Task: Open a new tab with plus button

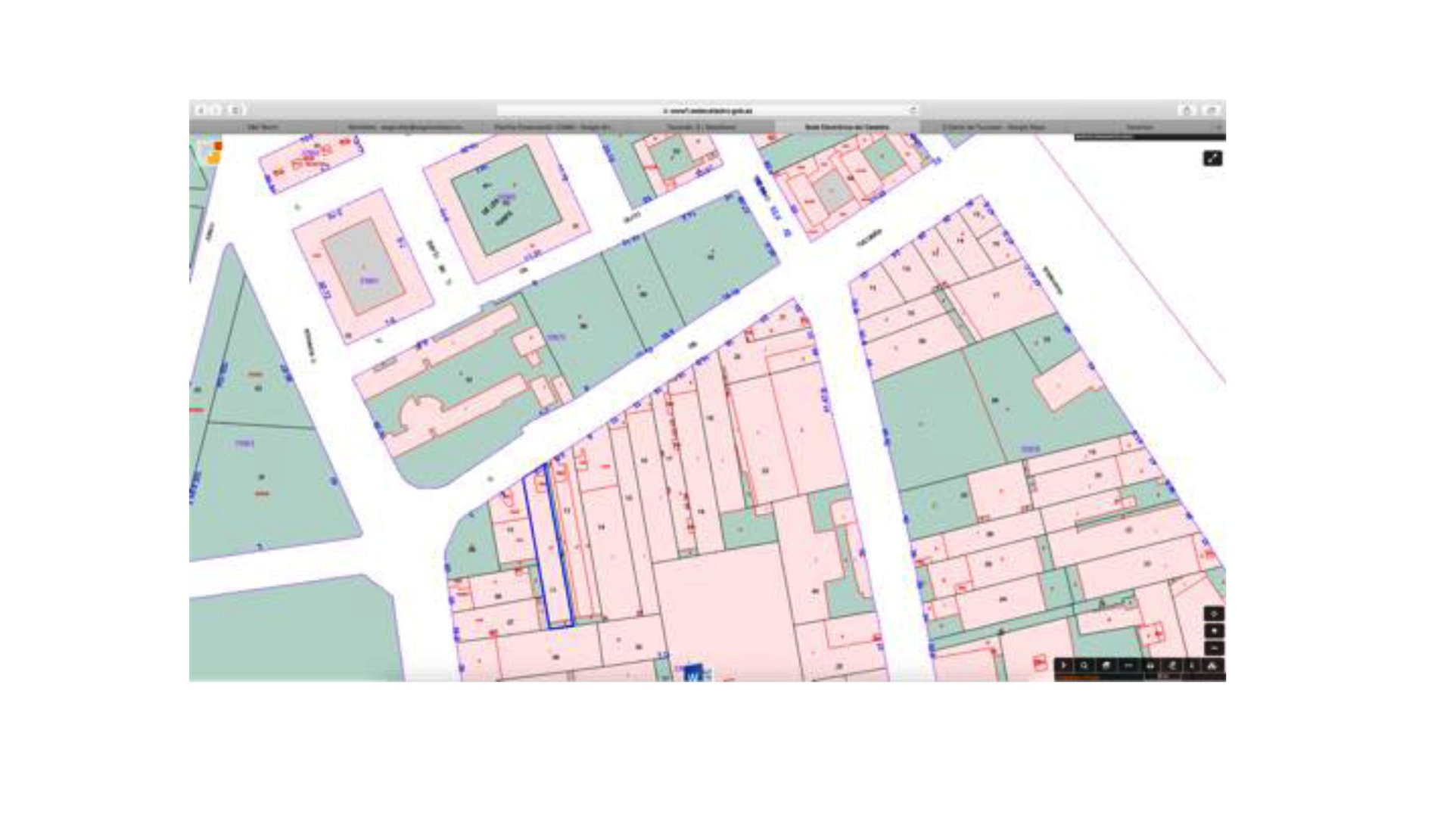Action: pos(1218,127)
